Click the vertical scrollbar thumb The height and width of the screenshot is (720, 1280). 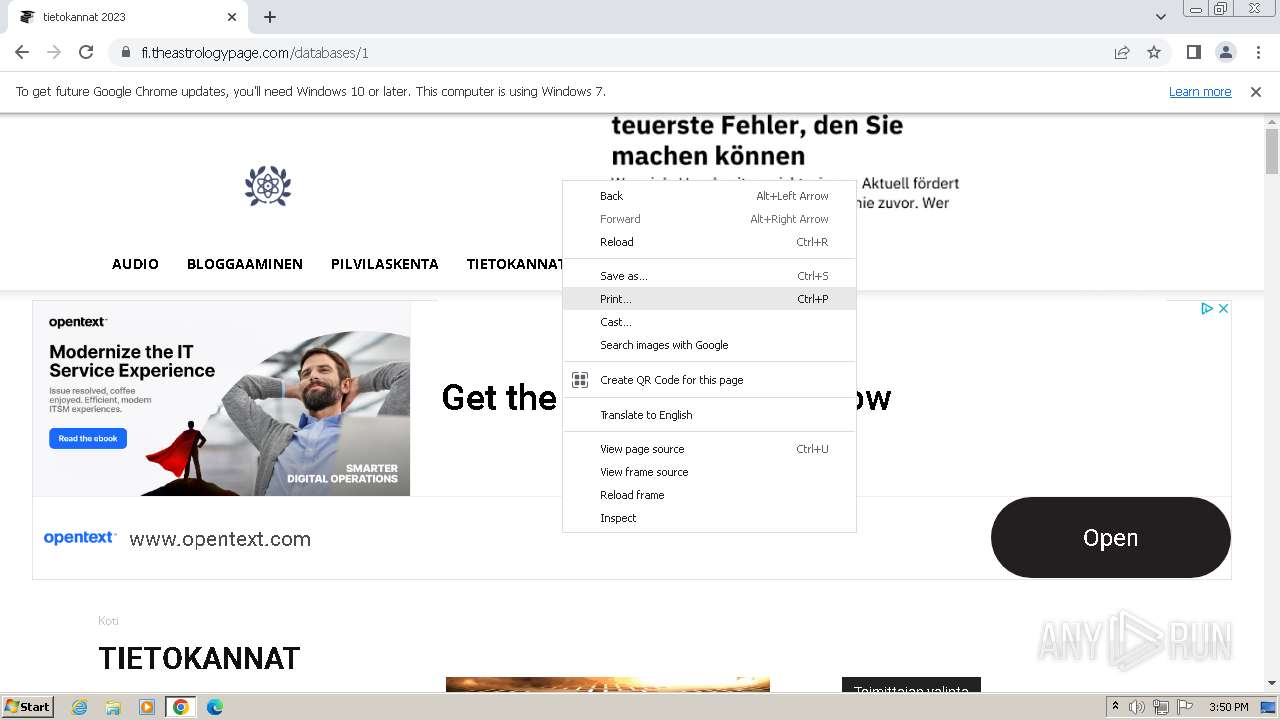[x=1272, y=151]
